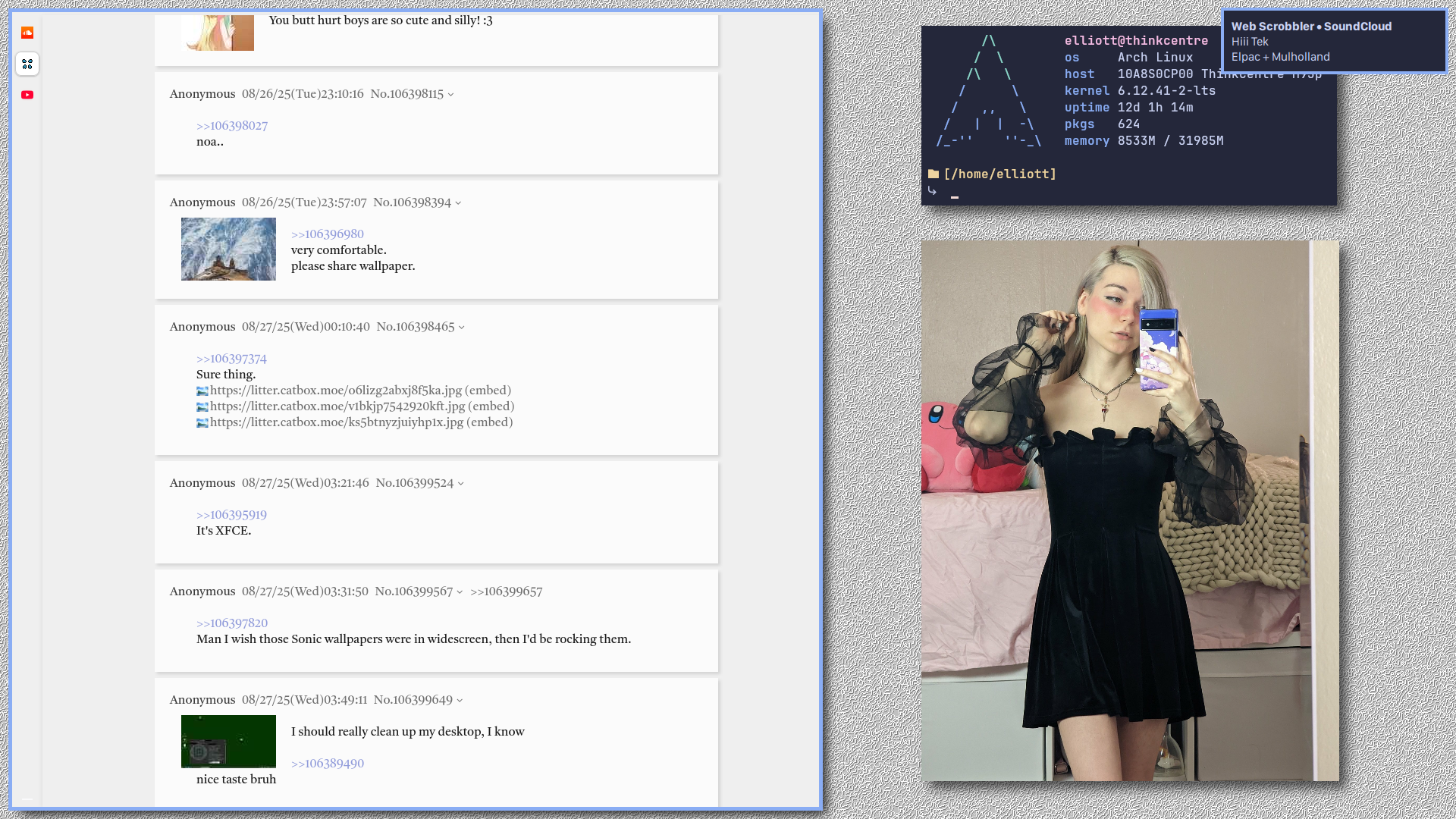Image resolution: width=1456 pixels, height=819 pixels.
Task: Select the 4chan clover sidebar tab
Action: tap(27, 64)
